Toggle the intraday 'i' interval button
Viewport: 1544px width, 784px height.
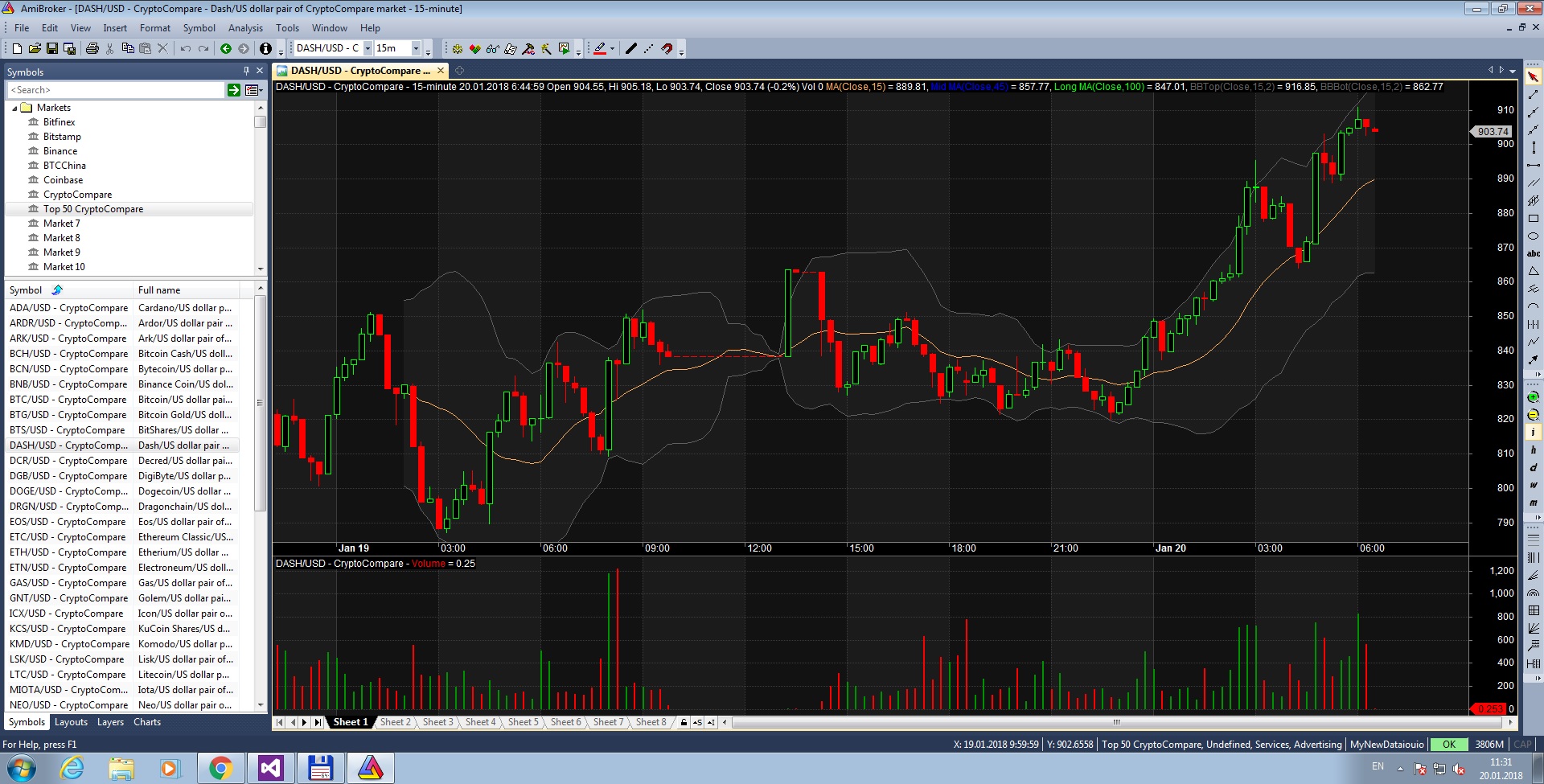[x=1534, y=433]
